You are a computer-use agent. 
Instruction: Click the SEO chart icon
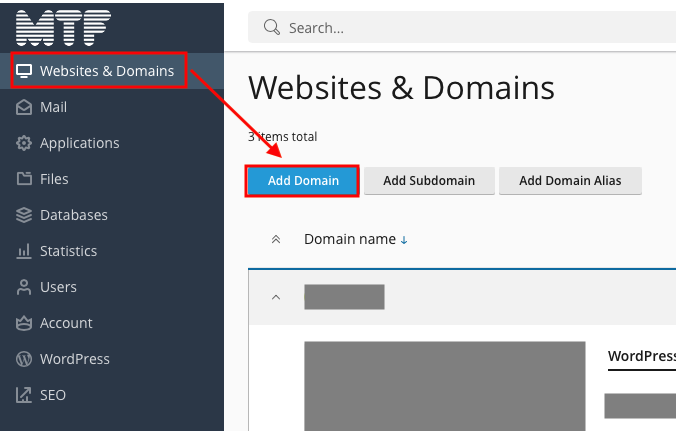tap(24, 395)
